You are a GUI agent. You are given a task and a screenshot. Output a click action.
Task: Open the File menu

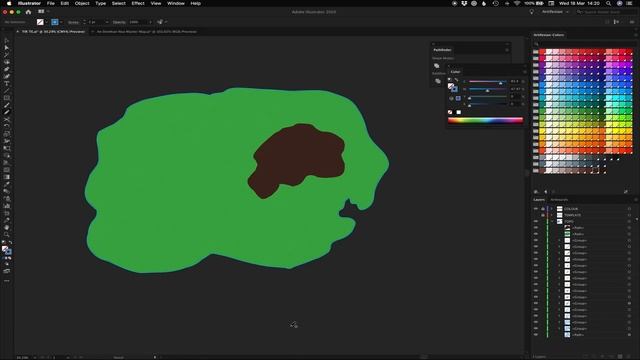click(x=51, y=3)
